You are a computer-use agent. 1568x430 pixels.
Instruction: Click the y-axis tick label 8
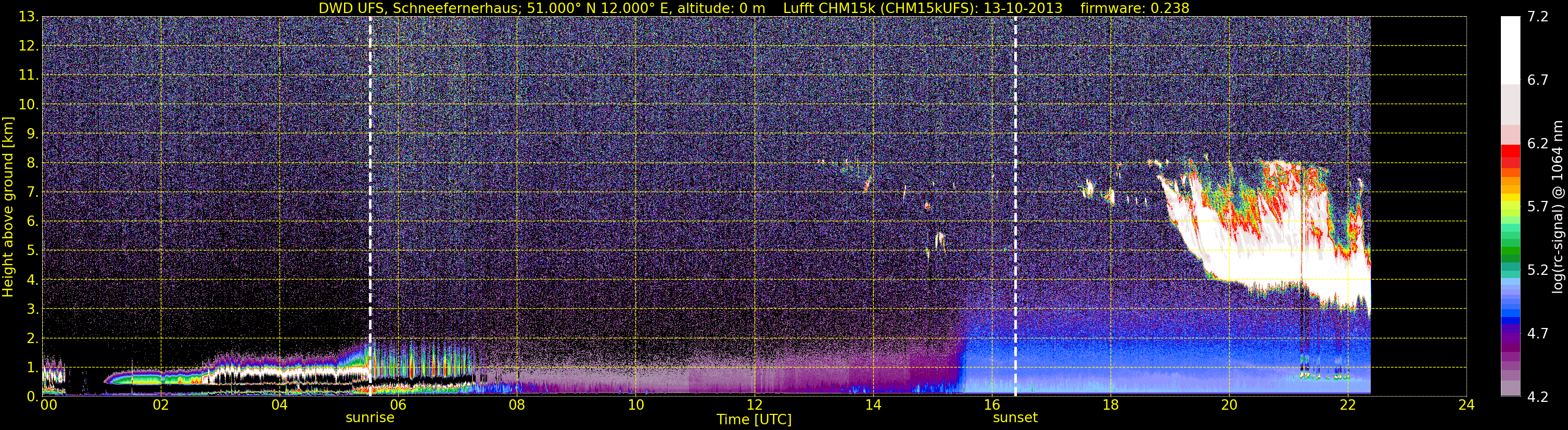click(33, 163)
